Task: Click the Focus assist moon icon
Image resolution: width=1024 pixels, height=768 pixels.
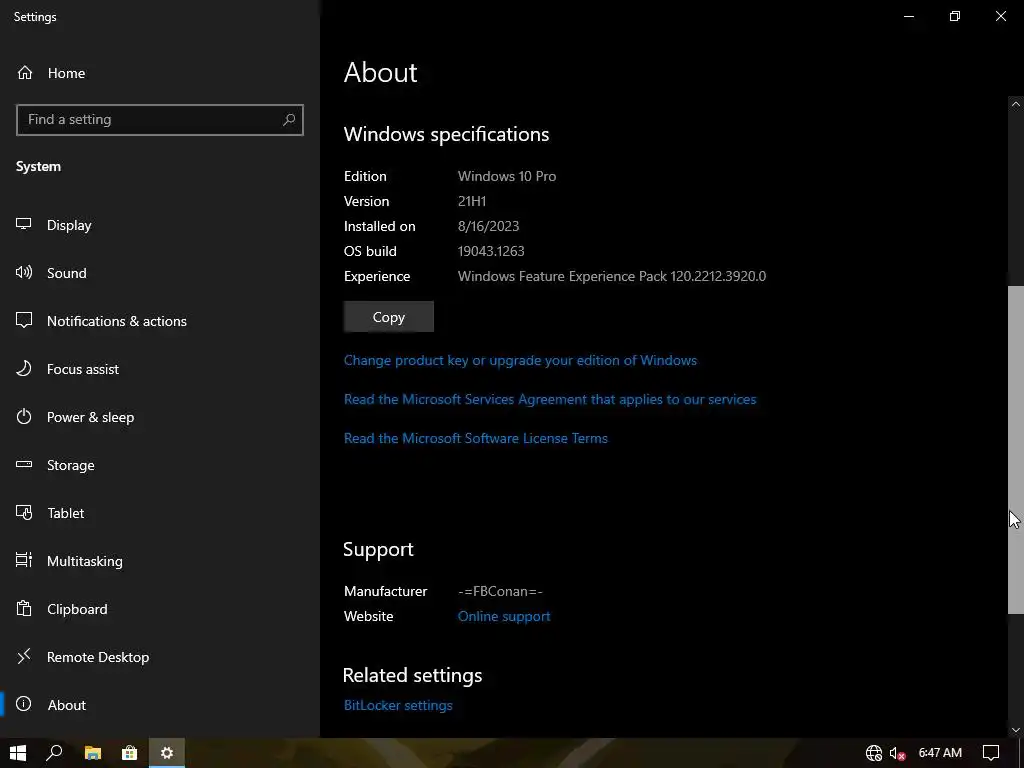Action: click(24, 368)
